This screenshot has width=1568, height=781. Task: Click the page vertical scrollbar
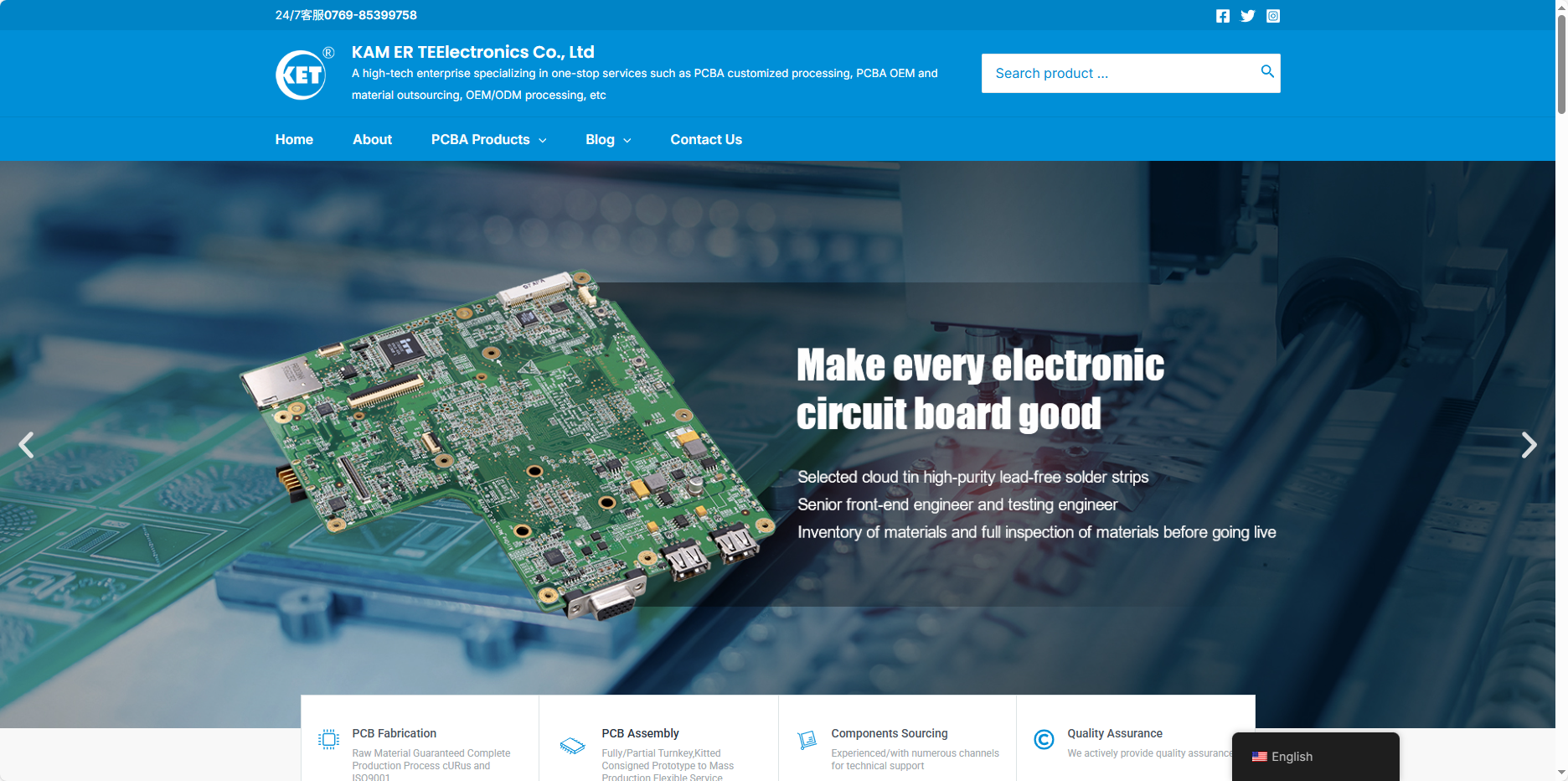coord(1560,67)
